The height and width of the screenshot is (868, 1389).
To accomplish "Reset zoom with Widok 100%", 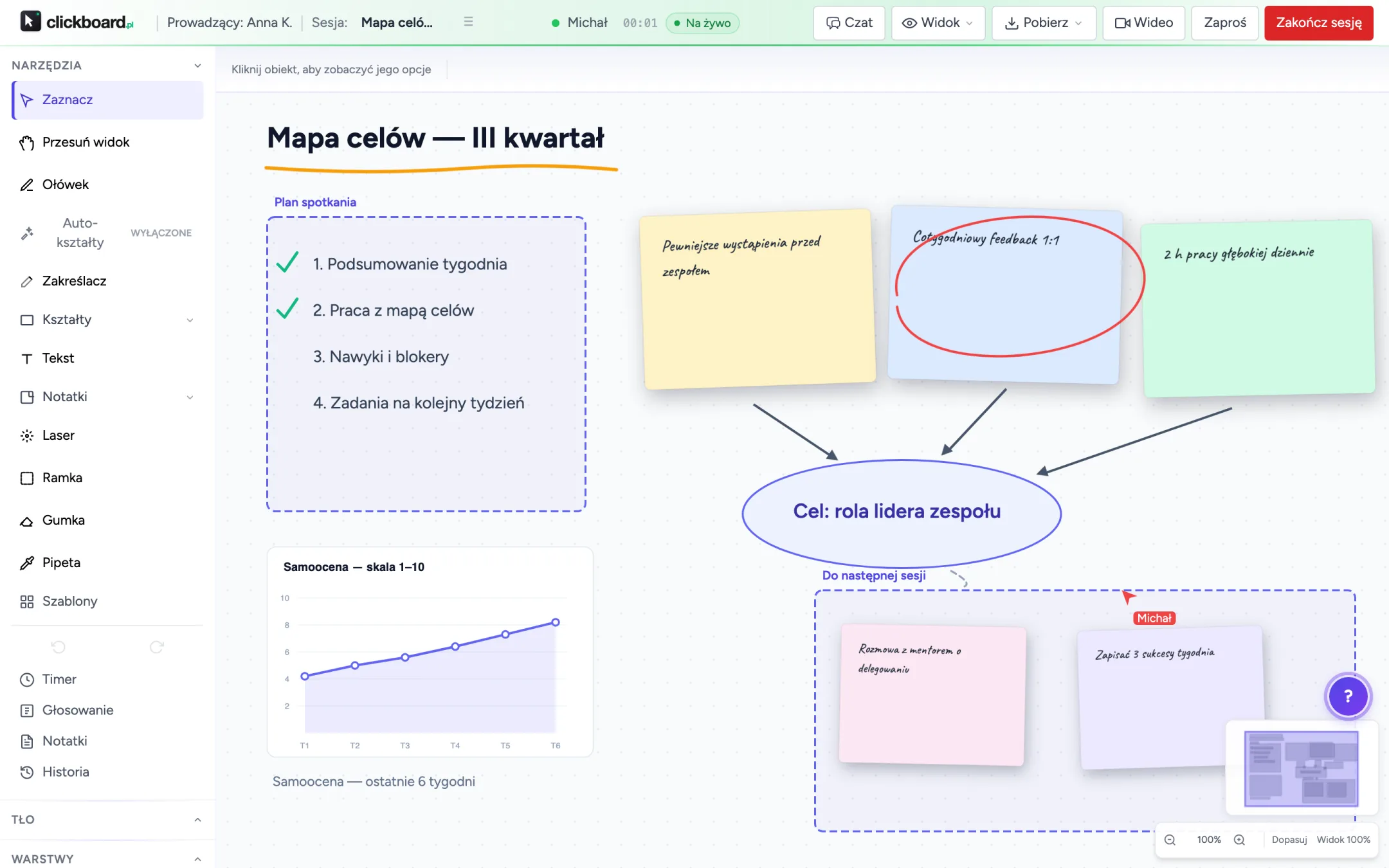I will 1343,840.
